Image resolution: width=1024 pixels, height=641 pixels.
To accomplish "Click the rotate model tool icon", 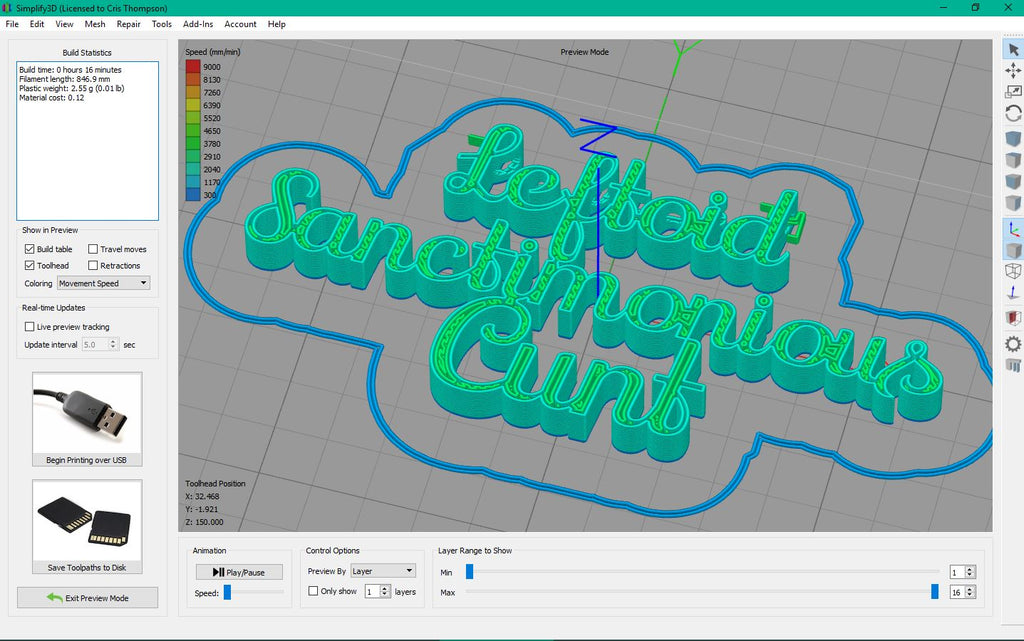I will [1012, 114].
